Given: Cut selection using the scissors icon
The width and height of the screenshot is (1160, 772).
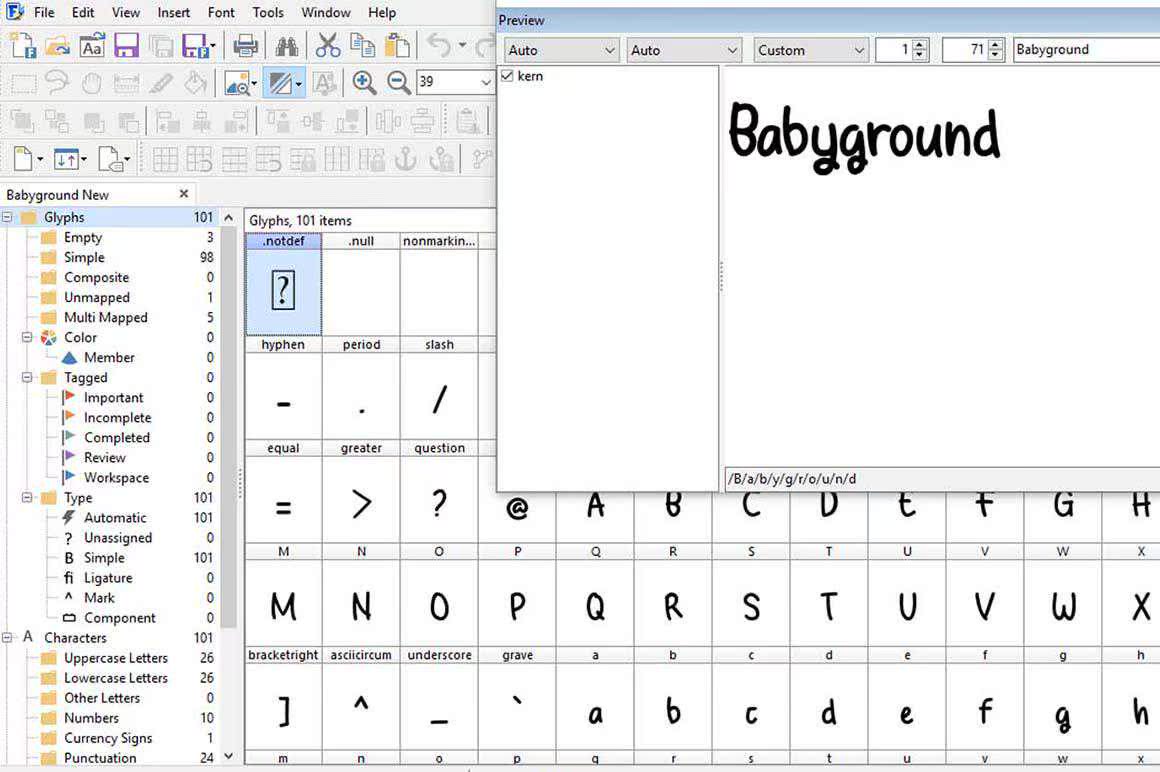Looking at the screenshot, I should [328, 47].
